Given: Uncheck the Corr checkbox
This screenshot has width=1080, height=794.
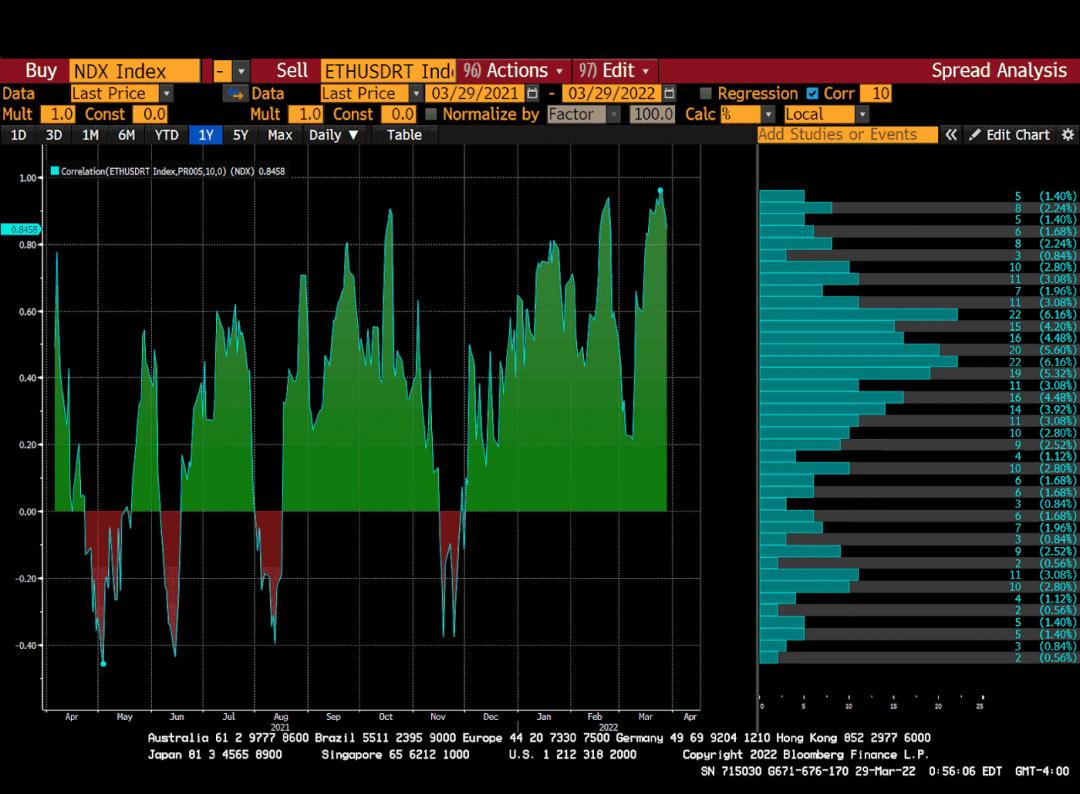Looking at the screenshot, I should (x=812, y=93).
